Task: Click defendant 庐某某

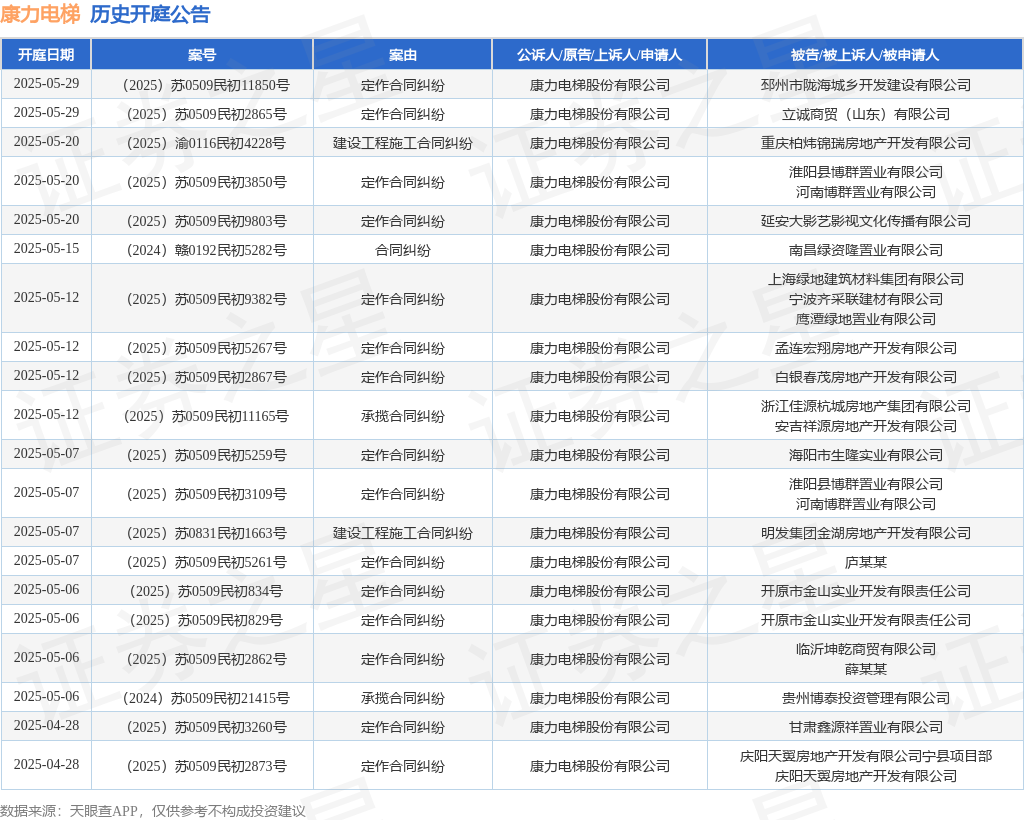Action: pos(865,562)
